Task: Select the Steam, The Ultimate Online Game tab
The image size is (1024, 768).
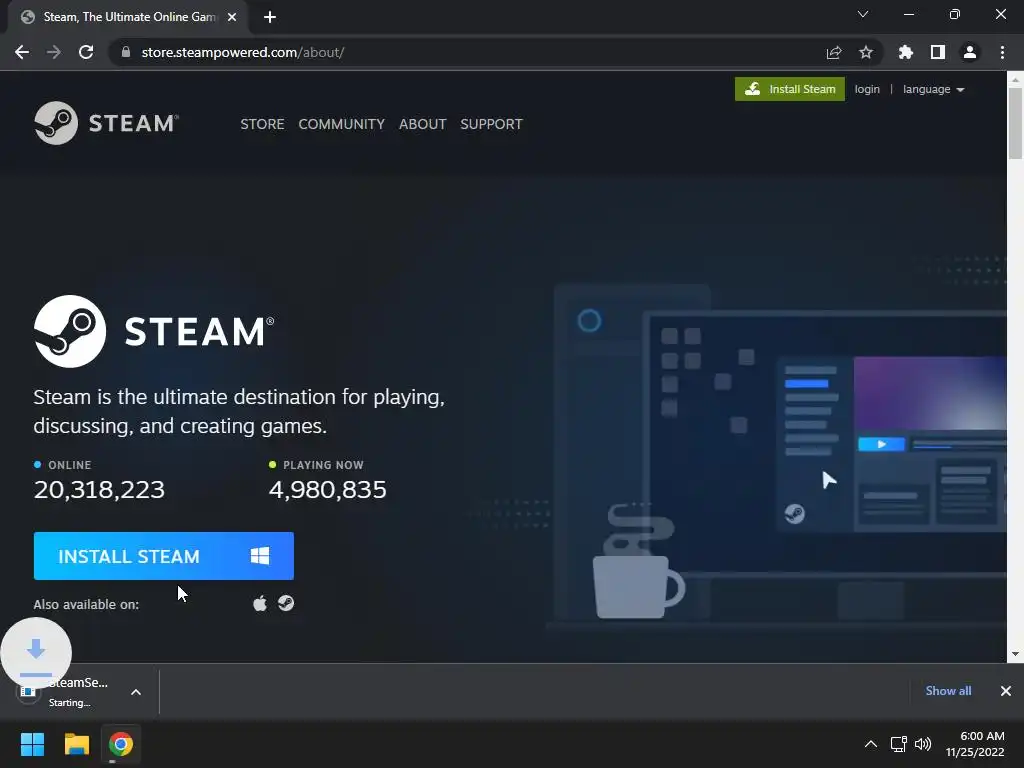Action: tap(128, 17)
